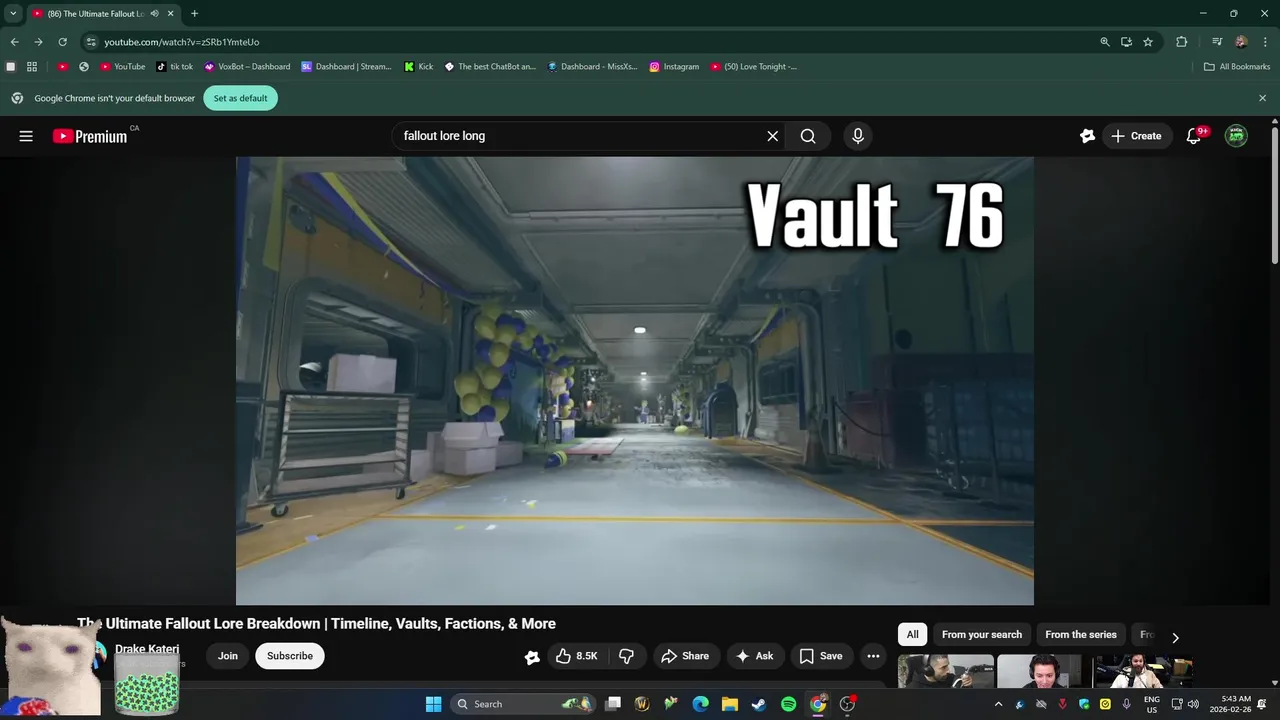Image resolution: width=1280 pixels, height=720 pixels.
Task: Mute the tab via the speaker icon
Action: point(155,14)
